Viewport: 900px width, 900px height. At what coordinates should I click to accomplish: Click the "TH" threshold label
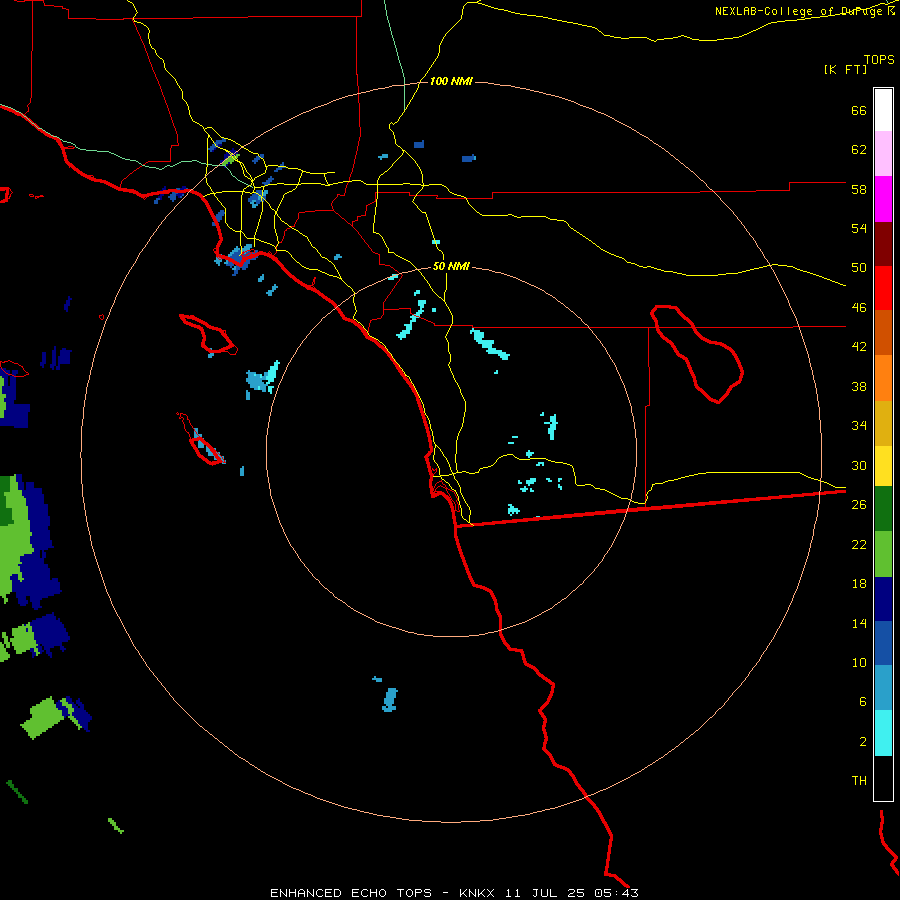click(859, 781)
